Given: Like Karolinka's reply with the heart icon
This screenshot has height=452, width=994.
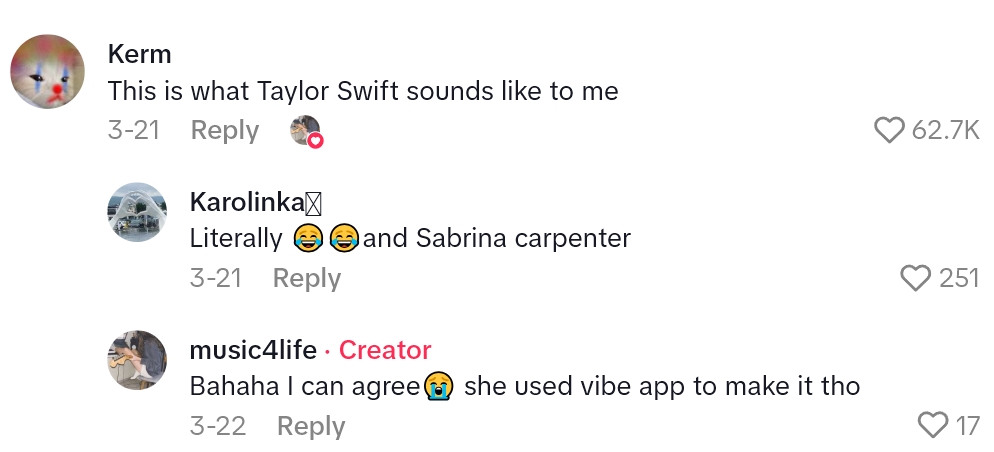Looking at the screenshot, I should coord(916,278).
